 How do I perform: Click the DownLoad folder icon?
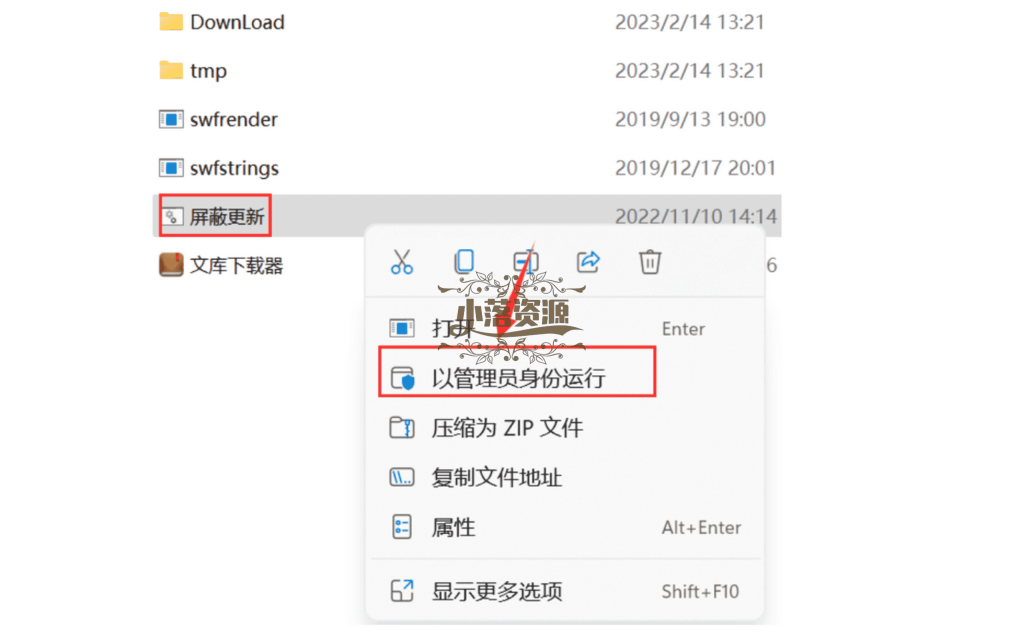tap(171, 22)
